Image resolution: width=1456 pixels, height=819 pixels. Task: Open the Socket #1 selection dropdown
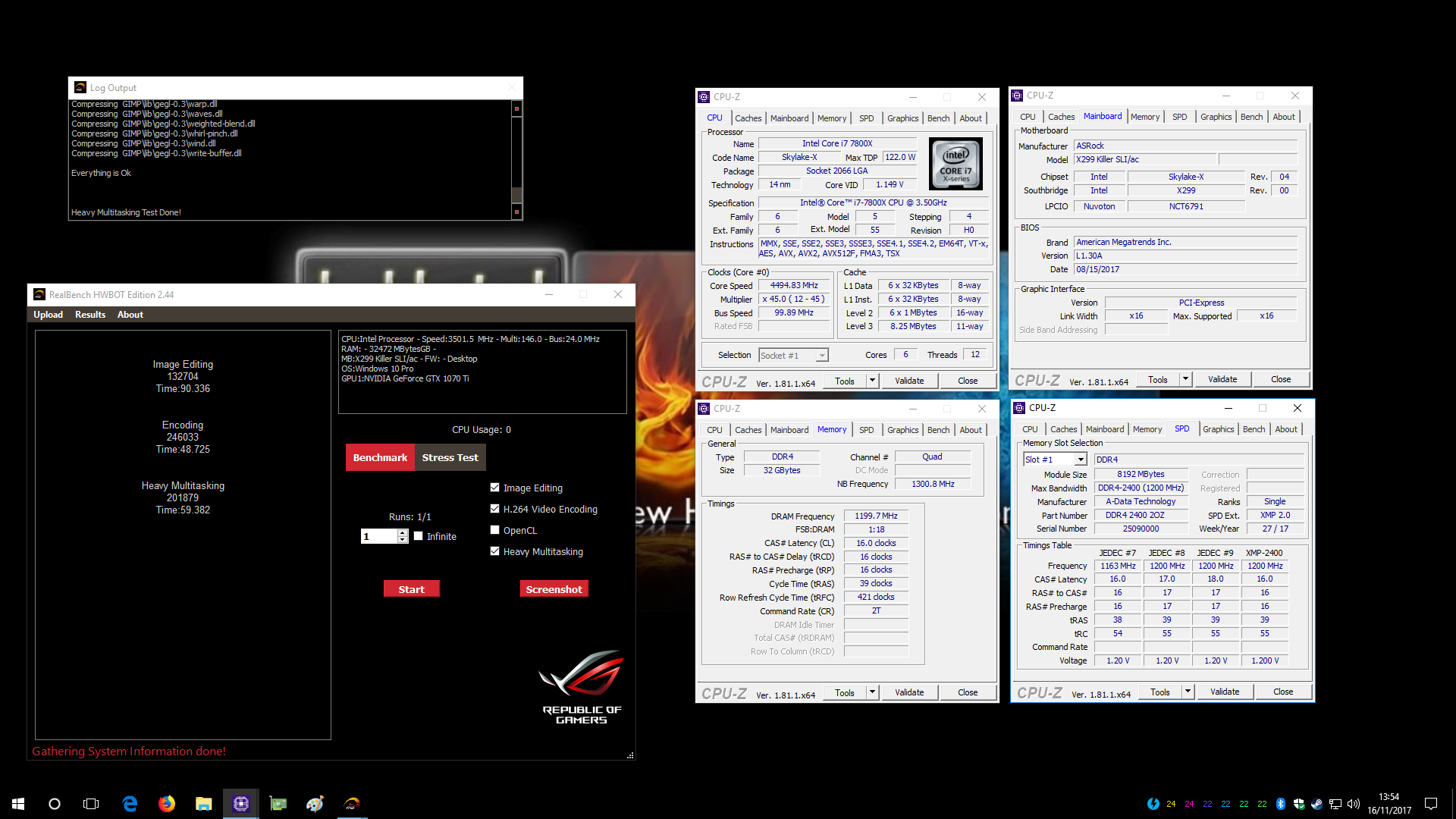[821, 356]
